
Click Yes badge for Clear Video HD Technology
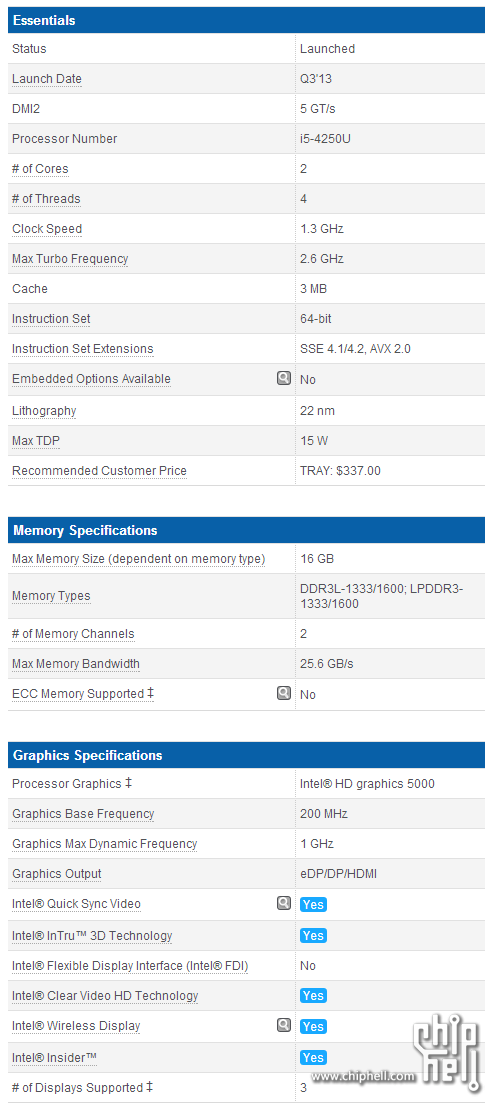tap(313, 996)
